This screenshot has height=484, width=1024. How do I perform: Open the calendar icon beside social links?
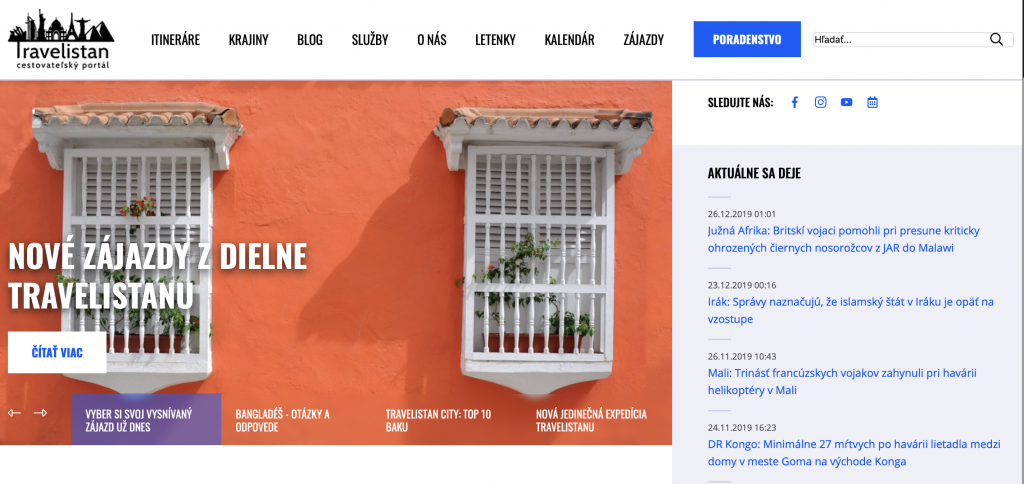(x=872, y=103)
